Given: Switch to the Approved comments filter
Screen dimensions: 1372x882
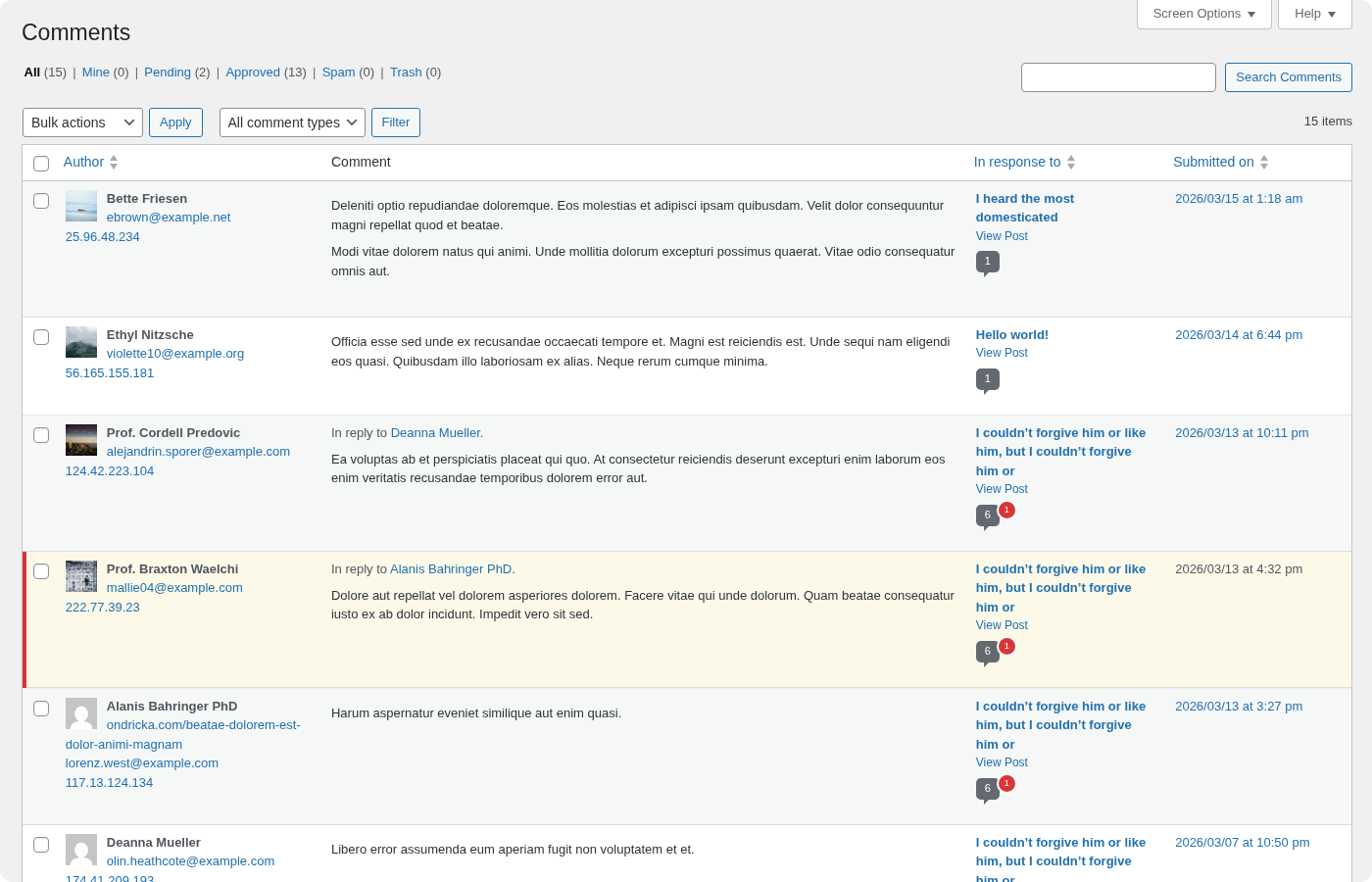Looking at the screenshot, I should coord(253,72).
